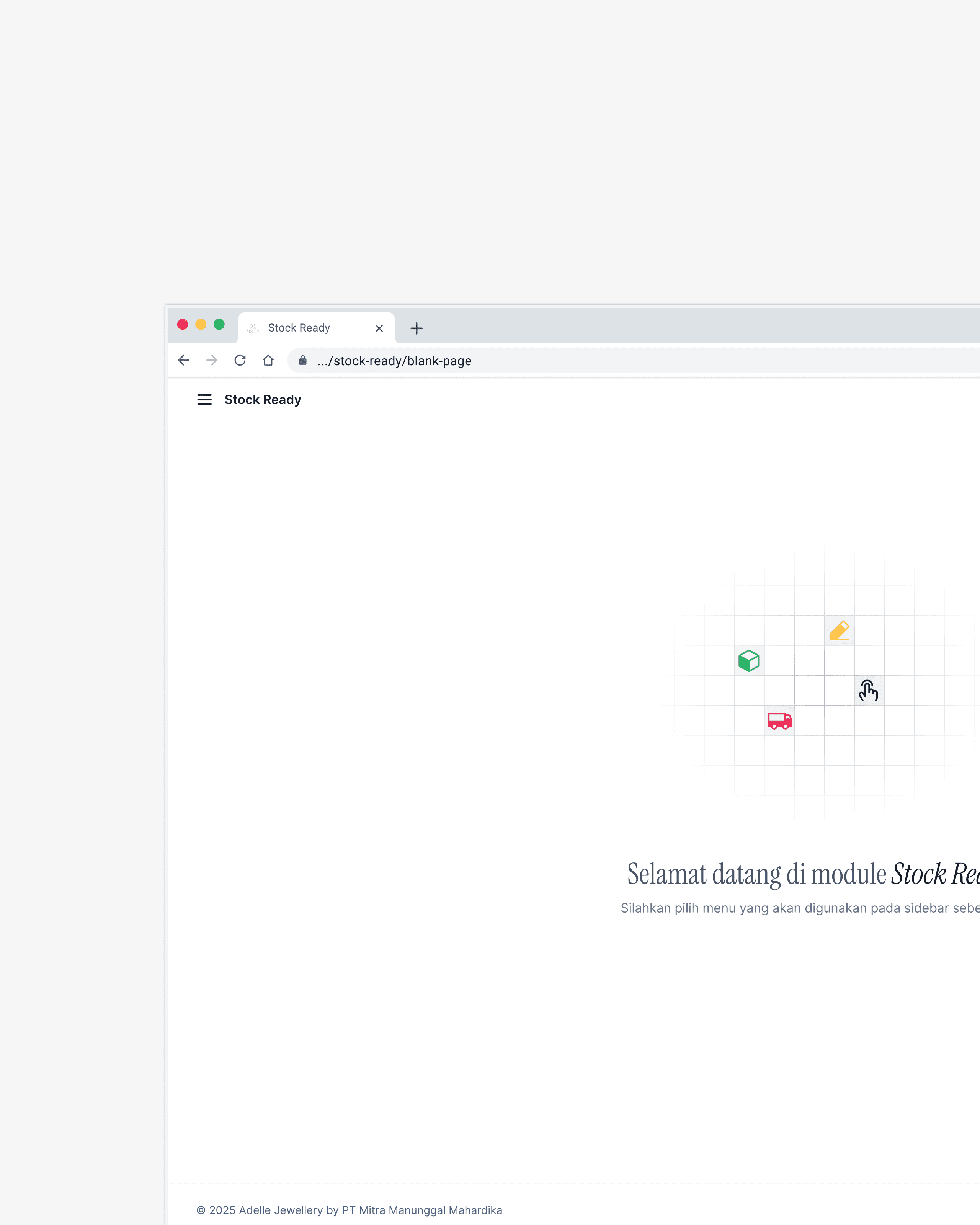Click the yellow pencil edit icon
This screenshot has width=980, height=1225.
839,630
